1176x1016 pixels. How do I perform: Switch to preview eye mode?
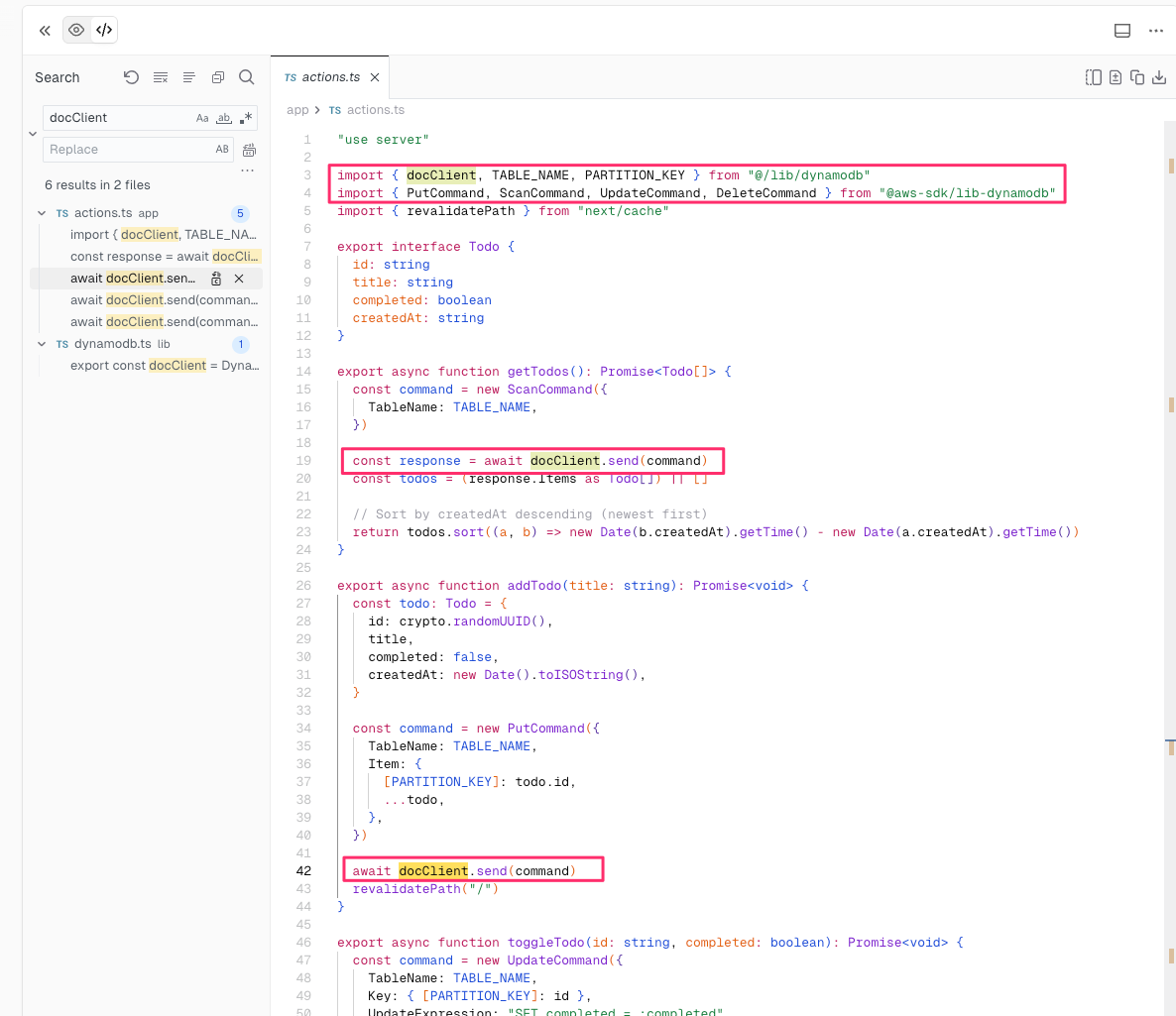[x=76, y=31]
